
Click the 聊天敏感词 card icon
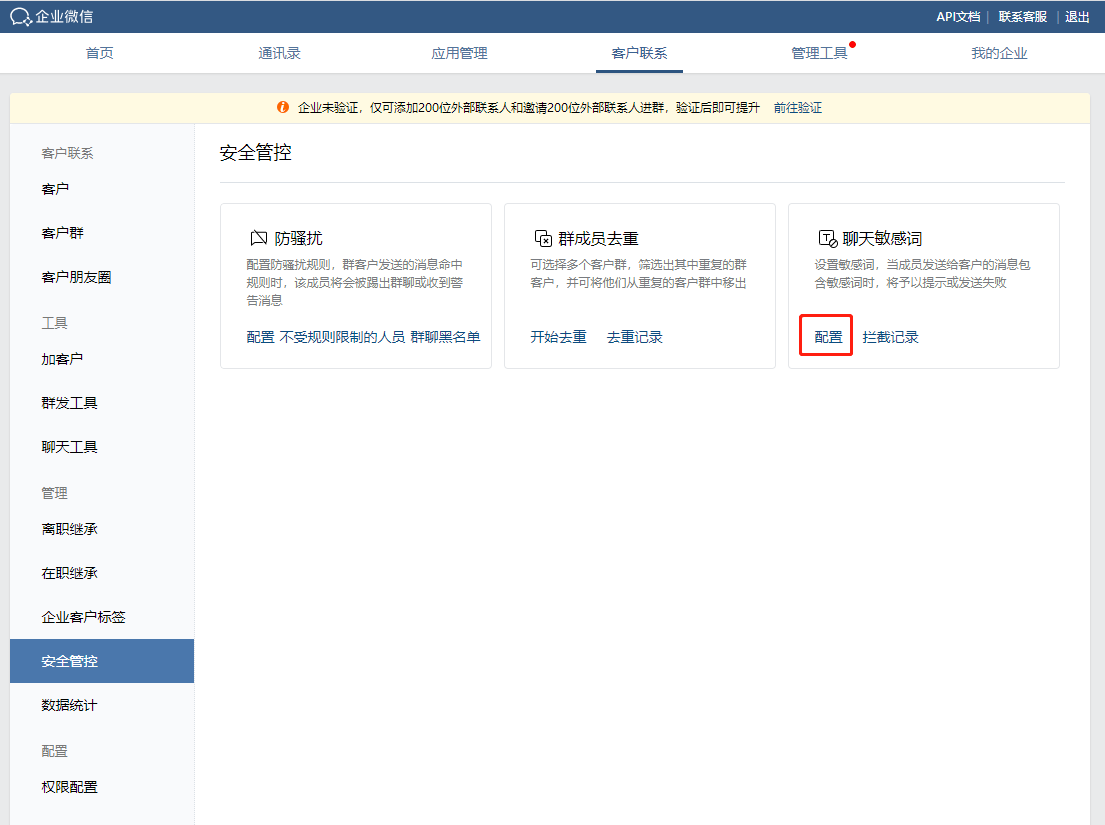coord(827,238)
